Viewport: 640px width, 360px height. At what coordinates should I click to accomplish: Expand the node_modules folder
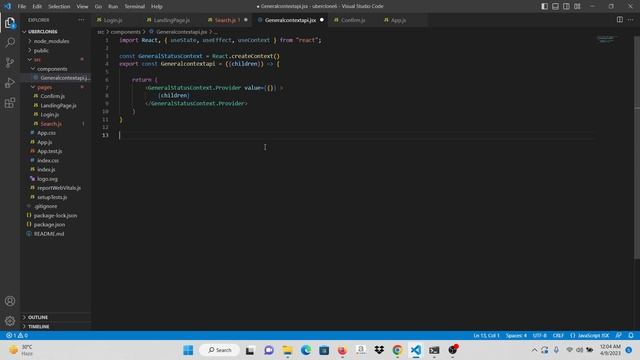click(51, 41)
